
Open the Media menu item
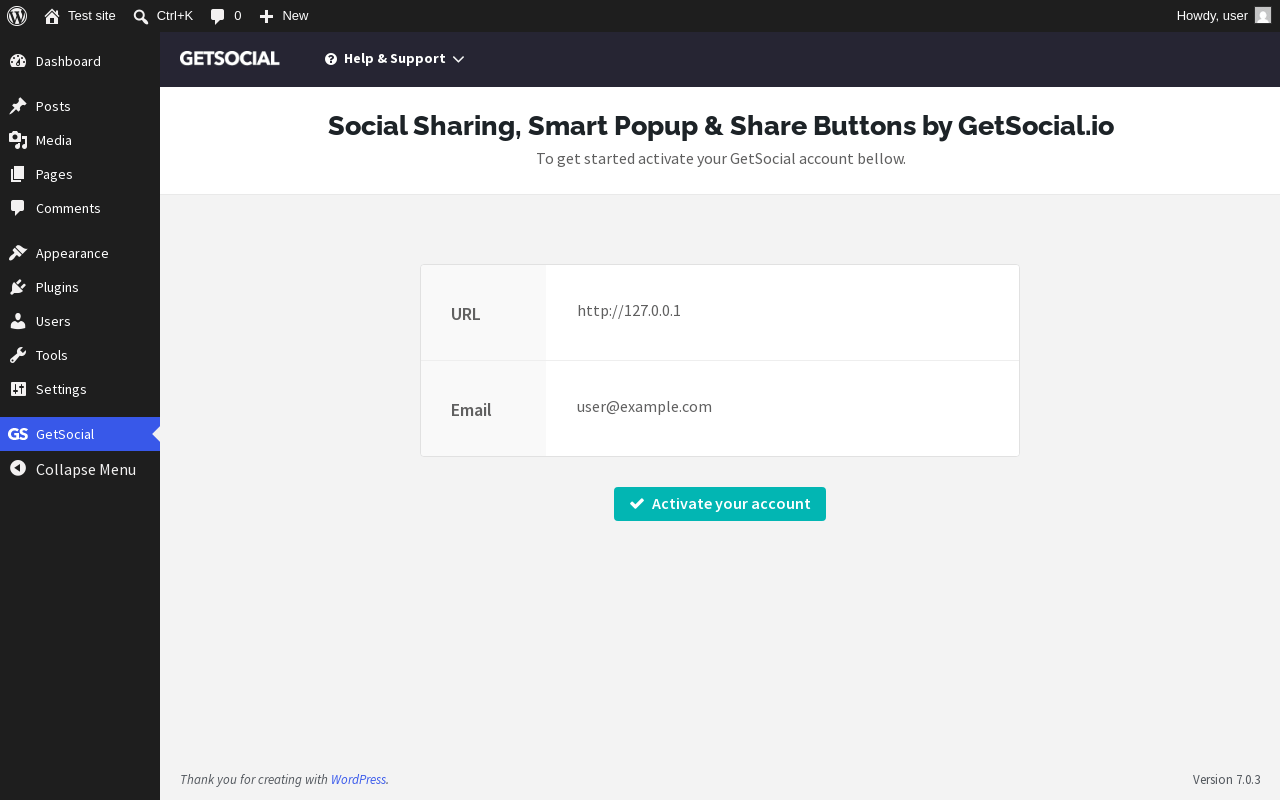click(54, 140)
